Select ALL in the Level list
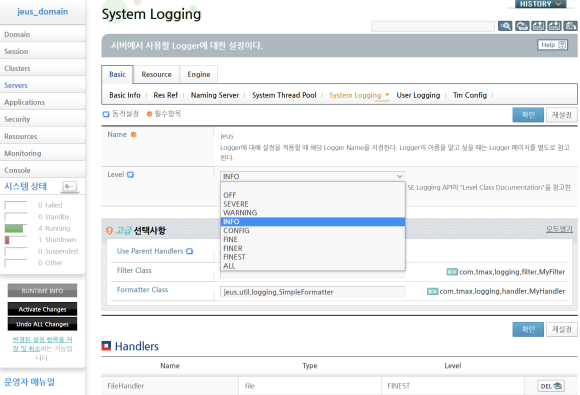580x395 pixels. 313,266
